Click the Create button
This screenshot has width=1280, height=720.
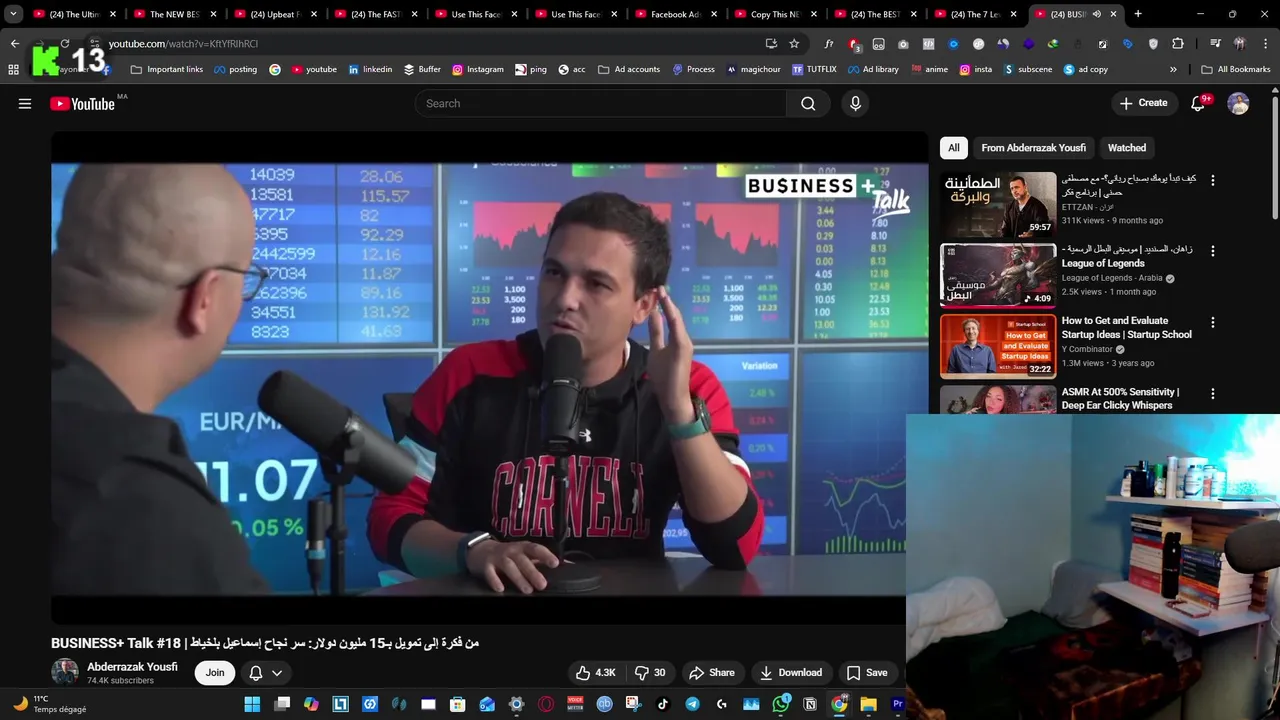point(1143,104)
